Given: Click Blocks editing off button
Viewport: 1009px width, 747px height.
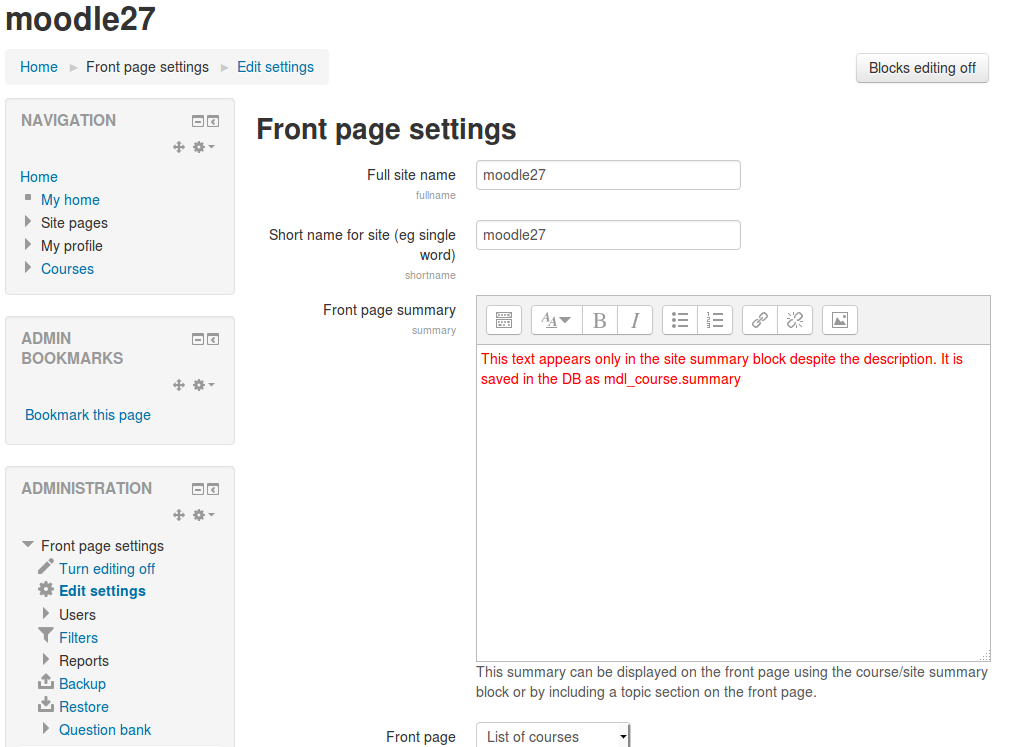Looking at the screenshot, I should click(922, 68).
